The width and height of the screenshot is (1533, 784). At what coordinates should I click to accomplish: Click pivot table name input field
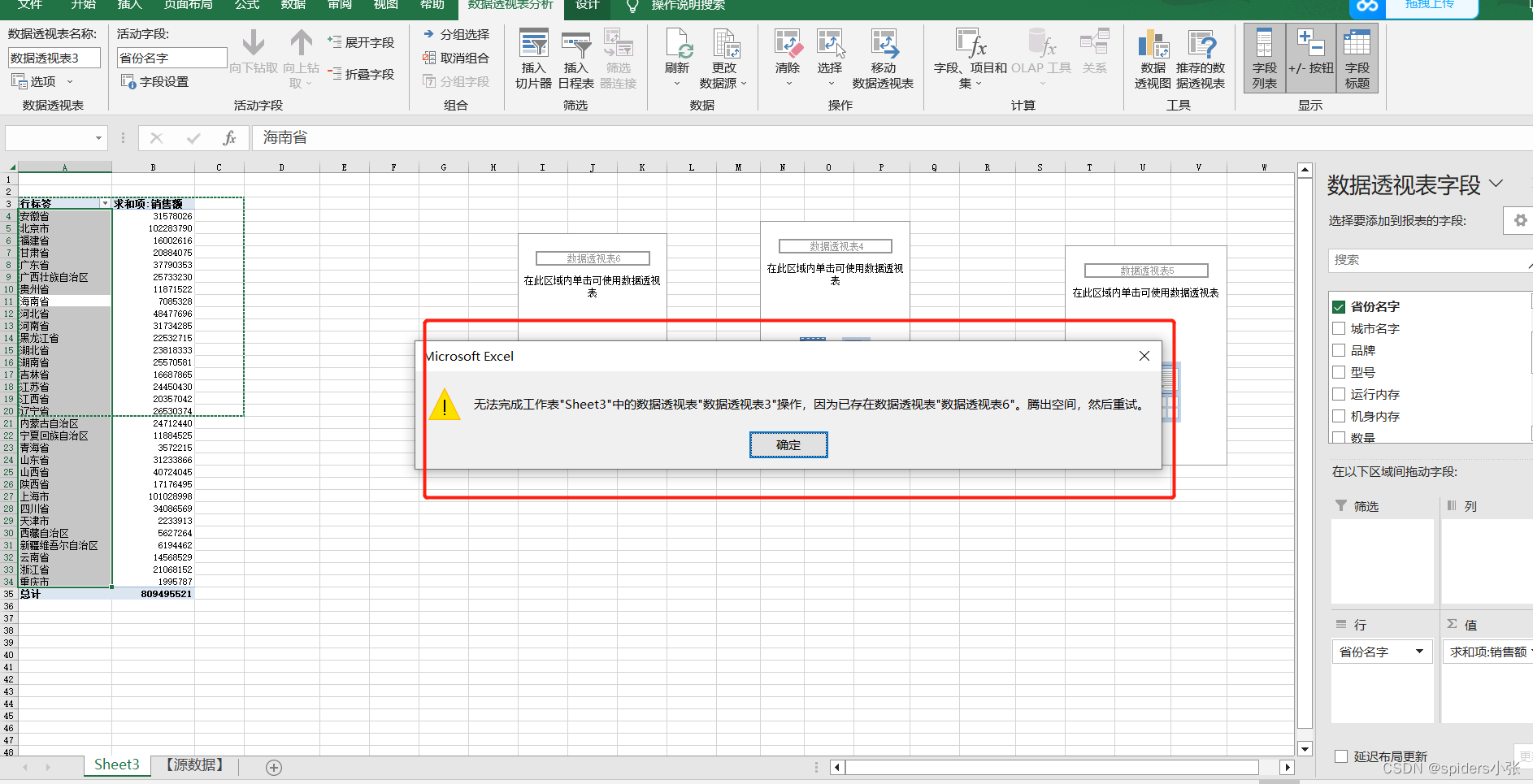[54, 58]
